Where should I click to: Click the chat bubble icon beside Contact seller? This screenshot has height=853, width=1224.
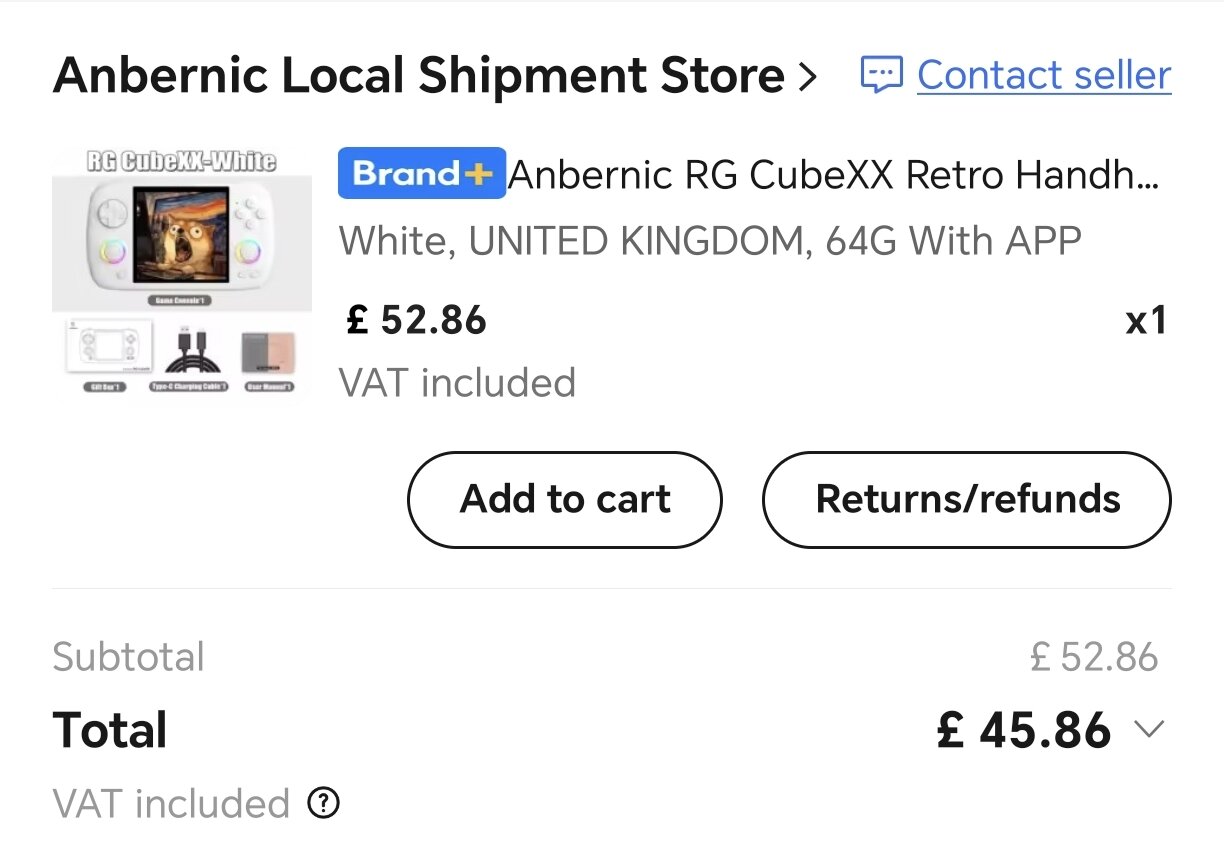click(882, 75)
